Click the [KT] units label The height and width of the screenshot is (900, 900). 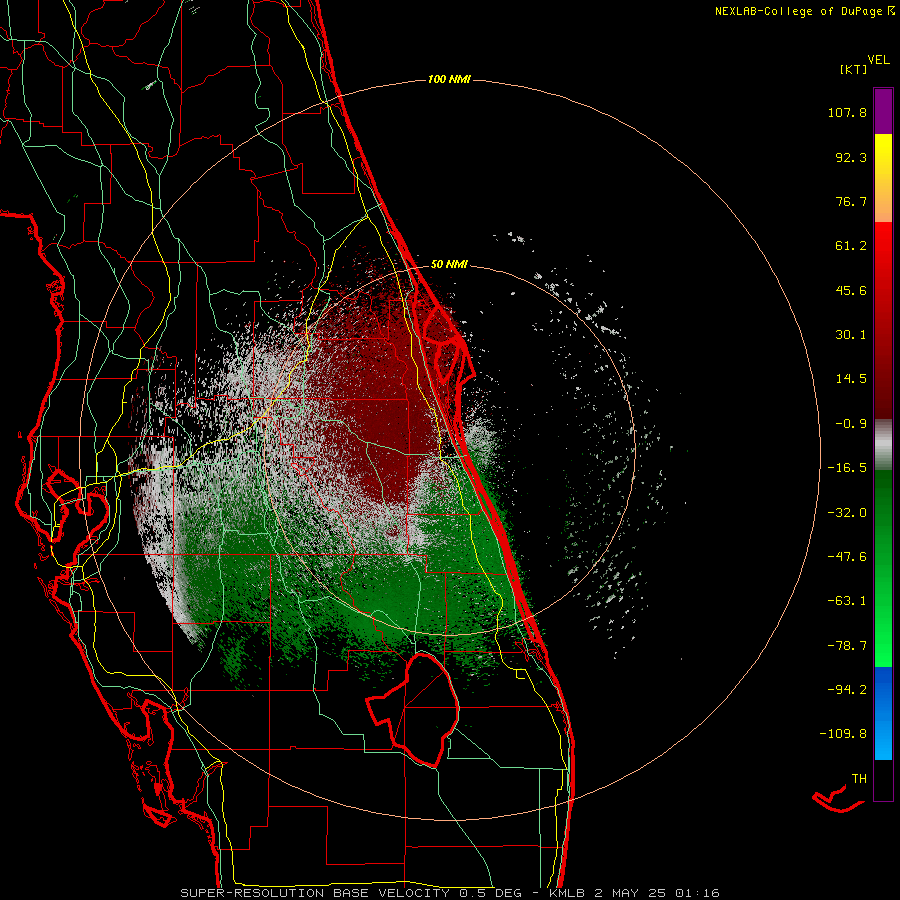click(854, 69)
